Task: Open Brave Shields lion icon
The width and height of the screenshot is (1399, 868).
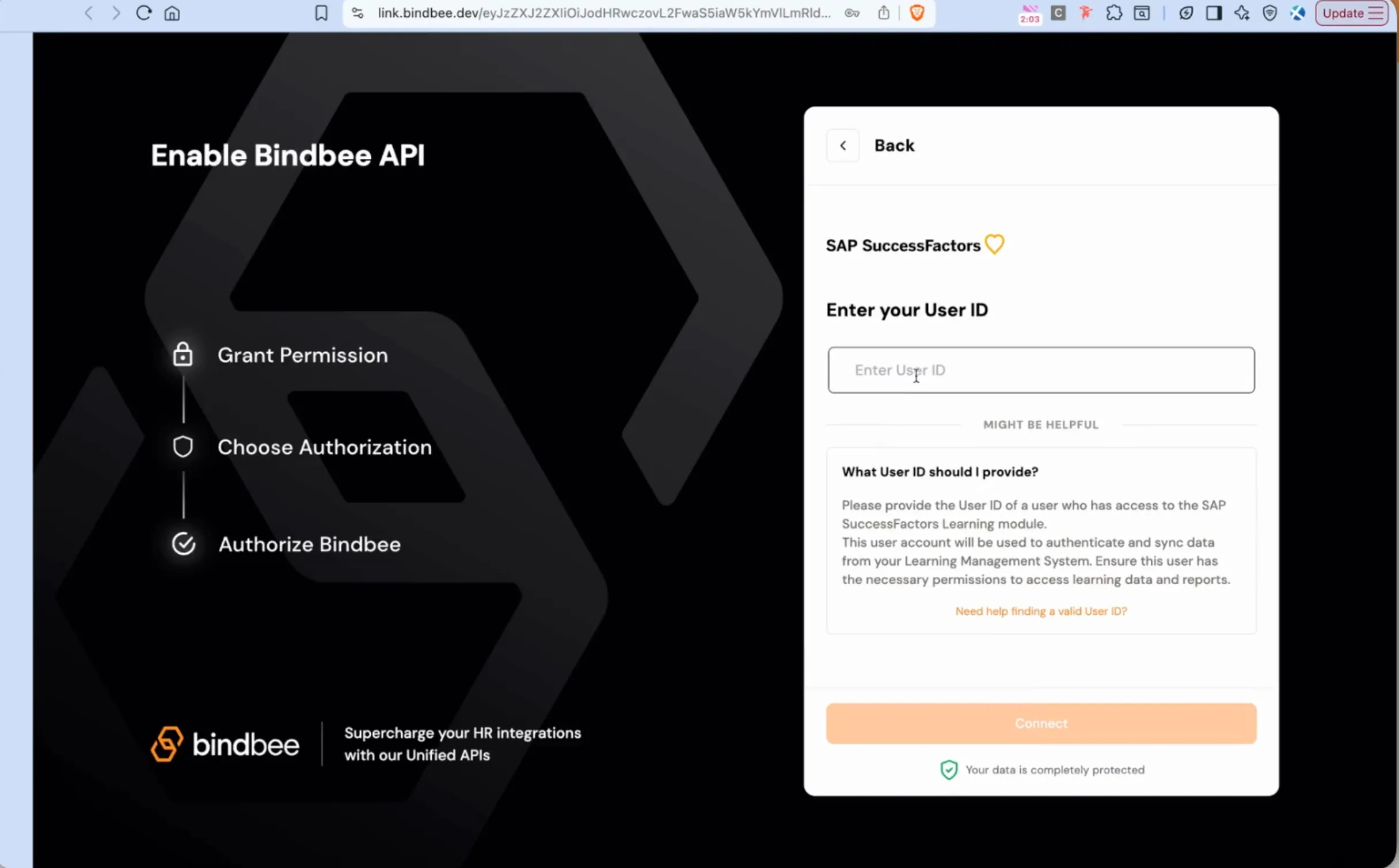Action: tap(917, 13)
